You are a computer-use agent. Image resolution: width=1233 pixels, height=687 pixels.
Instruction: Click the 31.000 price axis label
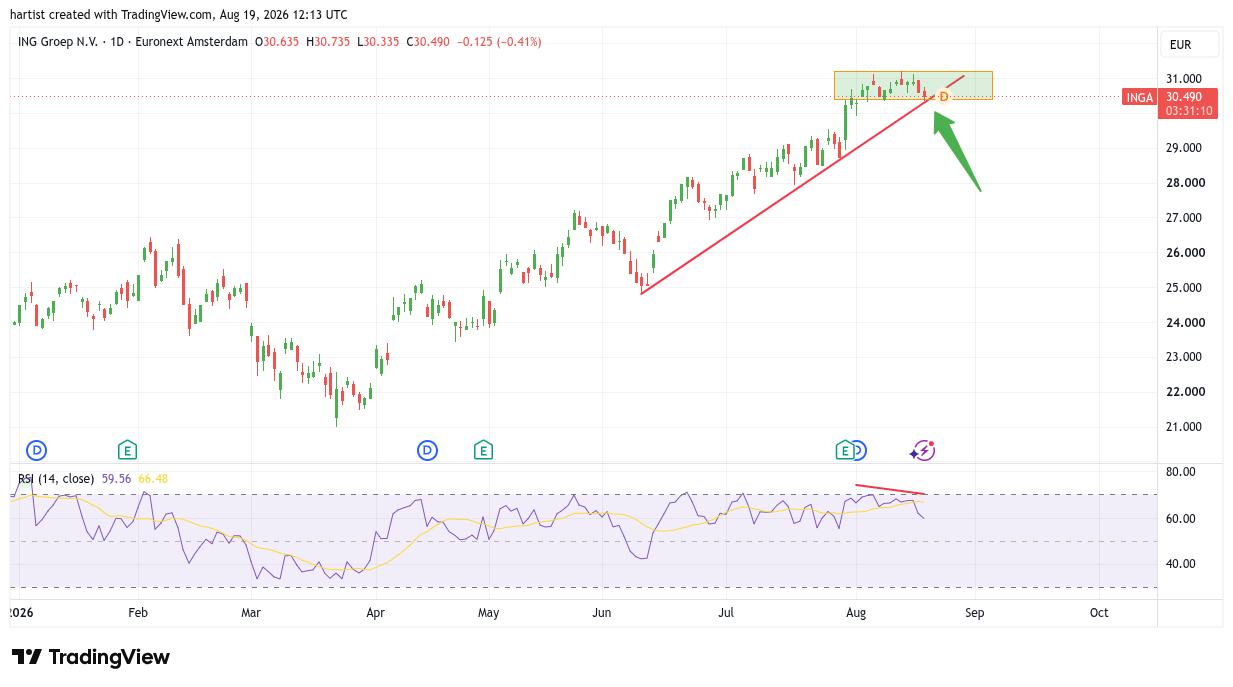[1184, 79]
